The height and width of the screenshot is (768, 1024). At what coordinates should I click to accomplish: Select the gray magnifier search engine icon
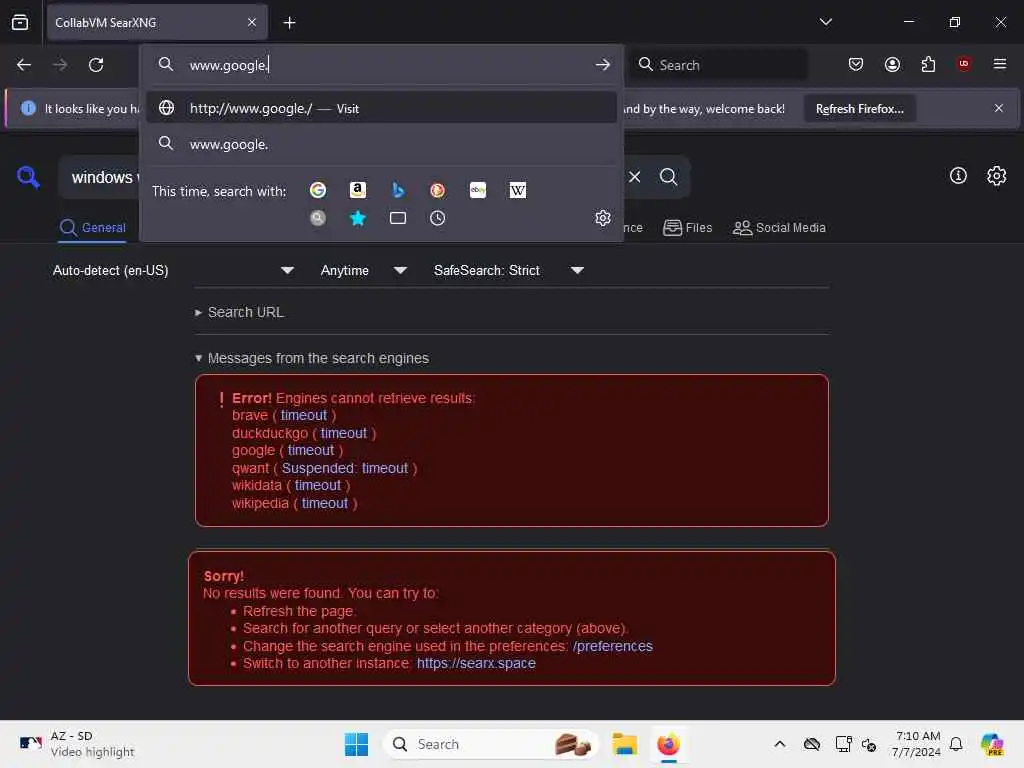coord(318,218)
